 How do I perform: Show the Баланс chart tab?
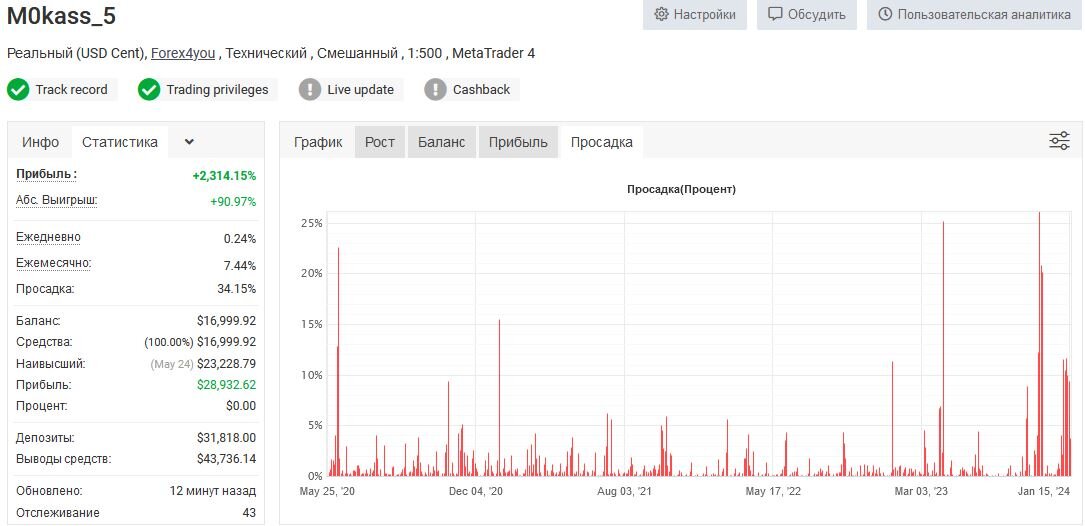tap(441, 142)
